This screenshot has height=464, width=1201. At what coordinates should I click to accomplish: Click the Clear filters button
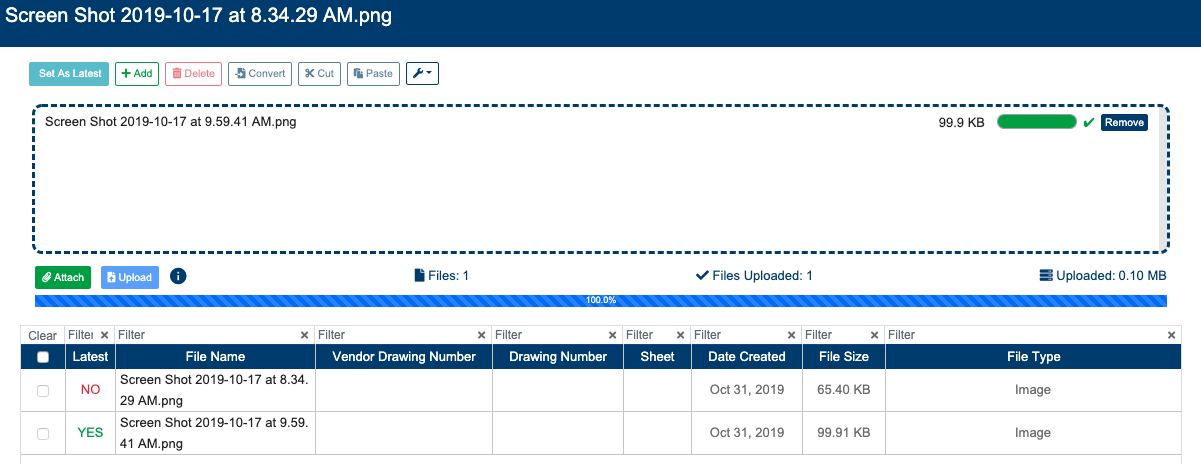tap(43, 336)
